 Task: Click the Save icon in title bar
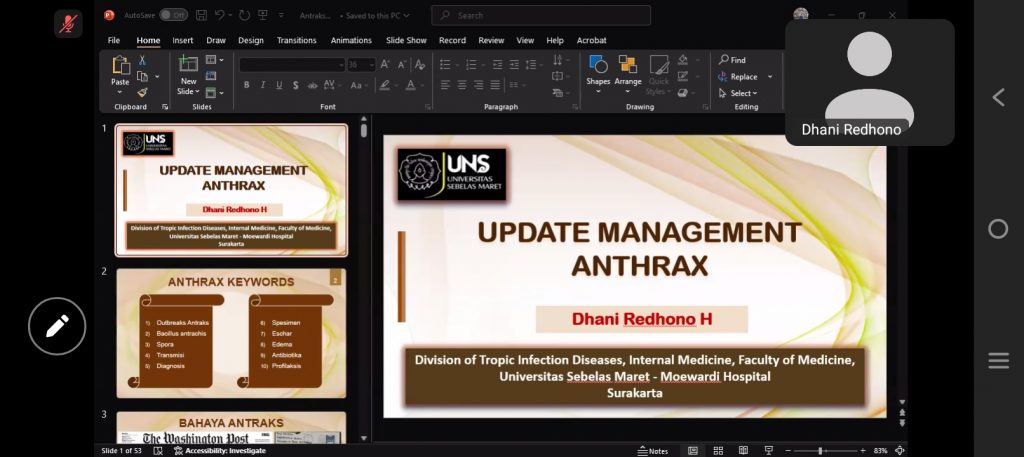(201, 15)
